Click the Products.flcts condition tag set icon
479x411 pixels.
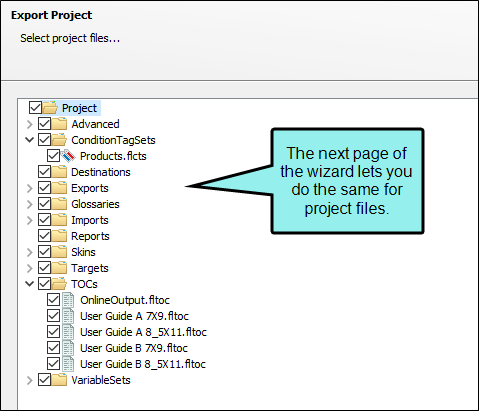(68, 156)
